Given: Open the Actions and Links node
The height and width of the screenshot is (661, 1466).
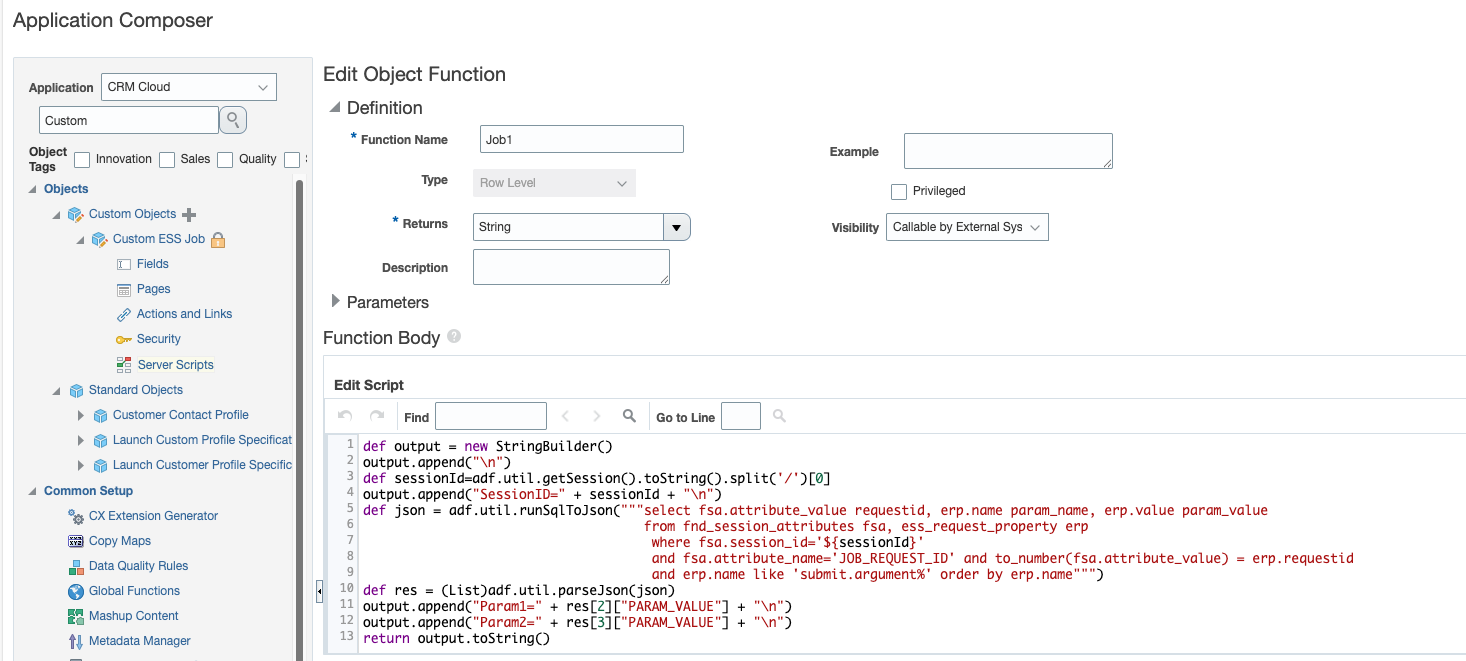Looking at the screenshot, I should click(x=184, y=314).
